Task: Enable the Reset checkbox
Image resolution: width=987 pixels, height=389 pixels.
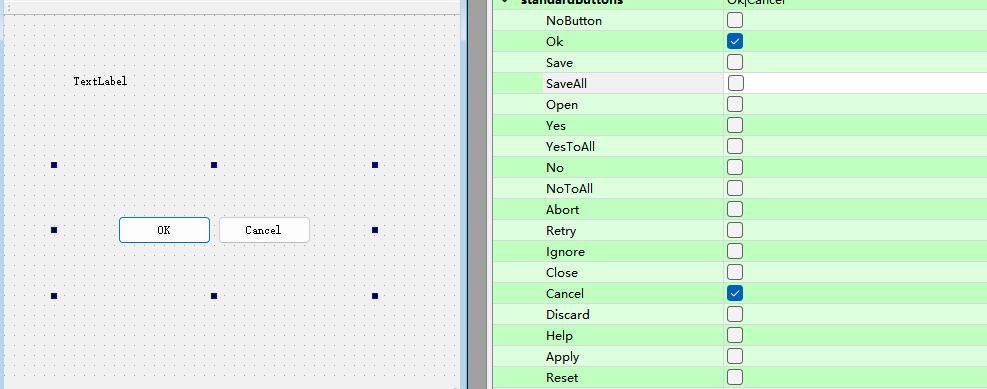Action: pyautogui.click(x=735, y=377)
